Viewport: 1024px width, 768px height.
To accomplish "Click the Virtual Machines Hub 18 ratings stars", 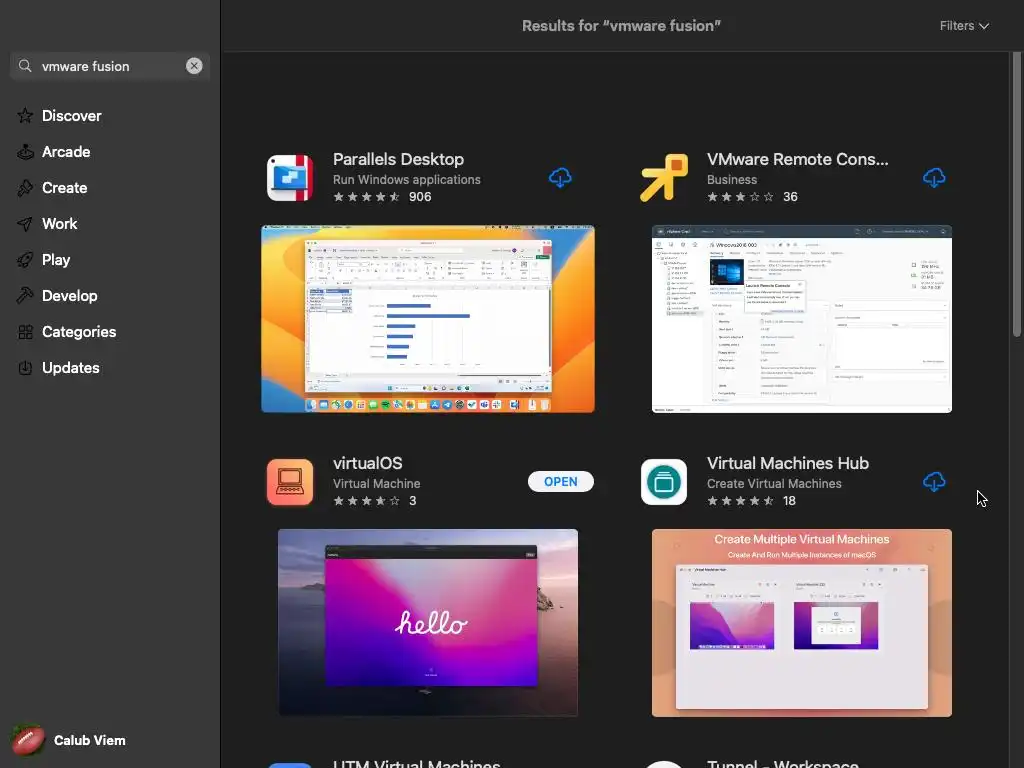I will pos(740,501).
